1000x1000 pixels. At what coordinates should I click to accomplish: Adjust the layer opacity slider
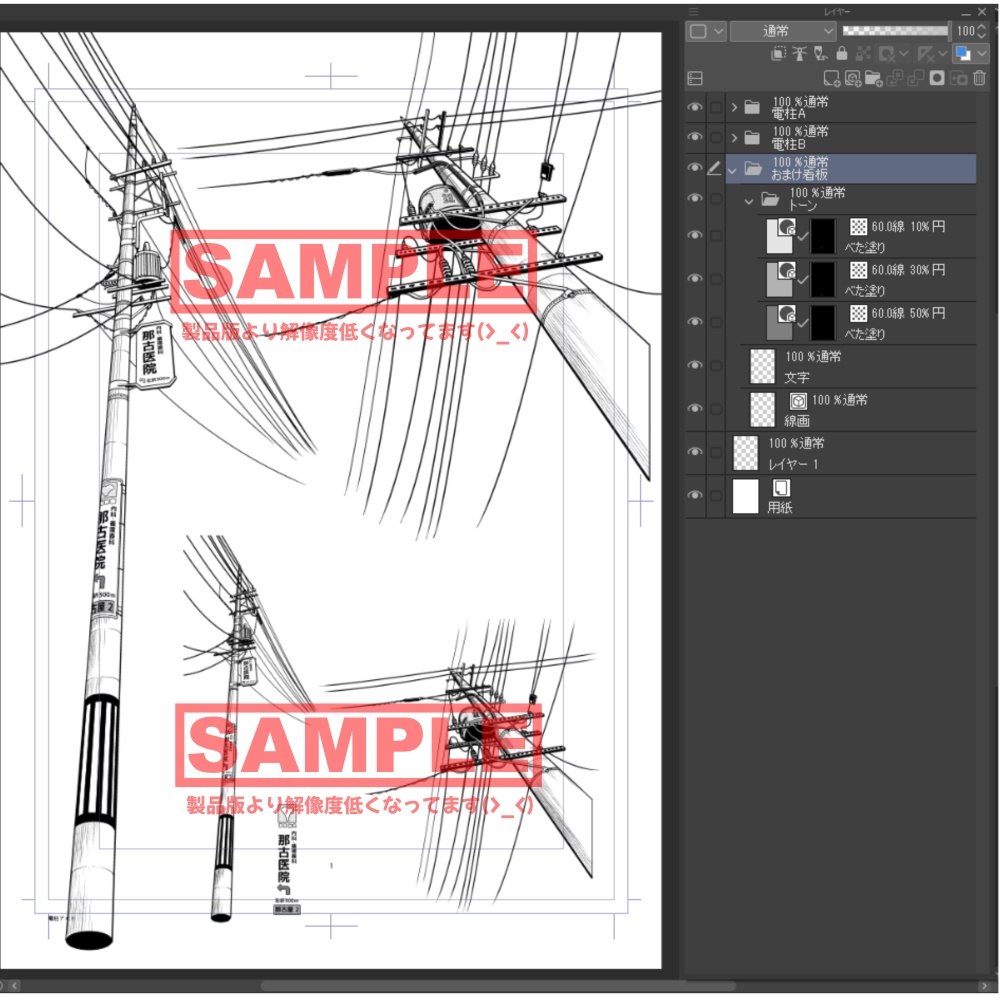coord(895,31)
